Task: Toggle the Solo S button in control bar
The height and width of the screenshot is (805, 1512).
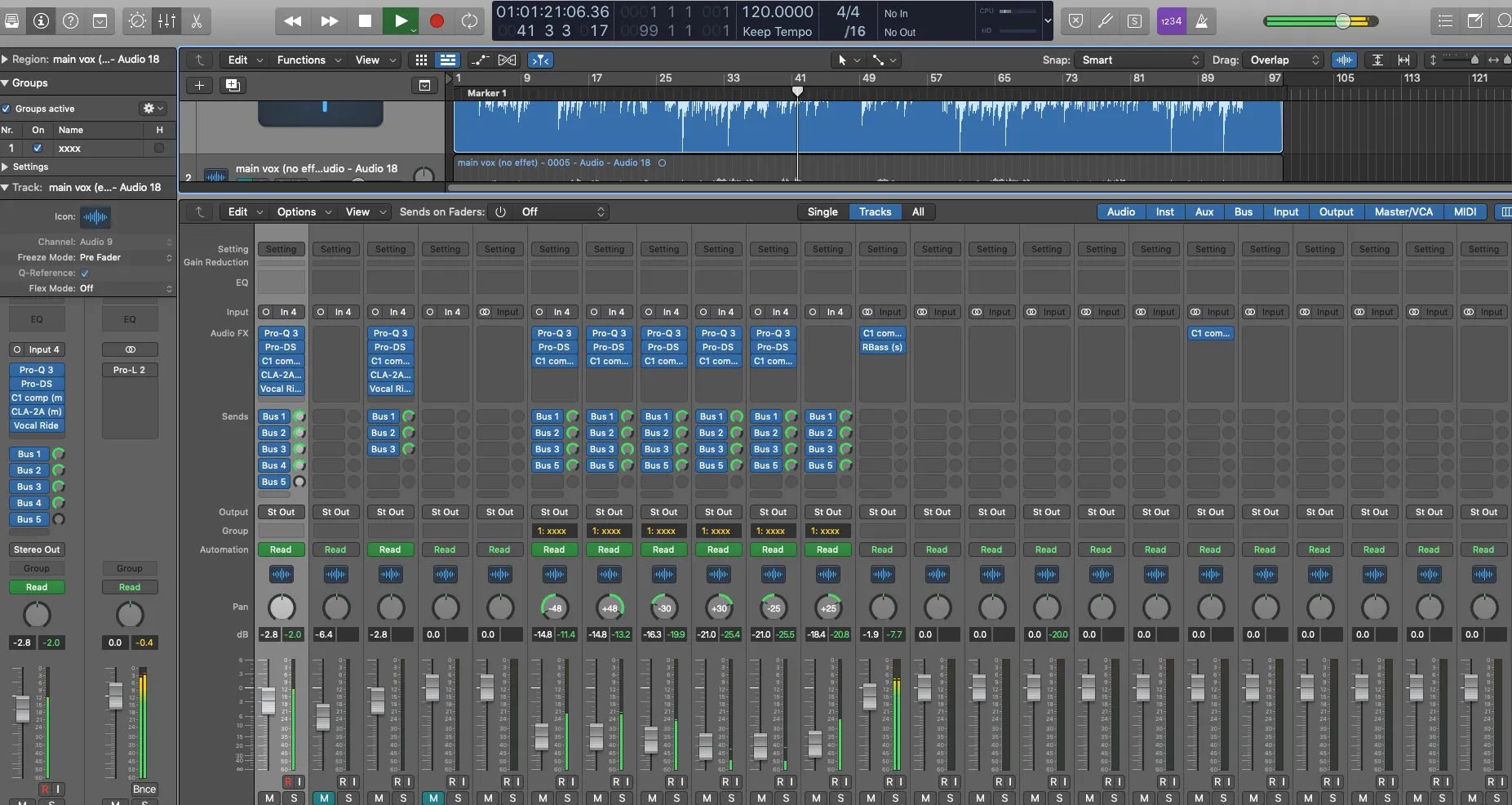Action: pyautogui.click(x=1134, y=21)
